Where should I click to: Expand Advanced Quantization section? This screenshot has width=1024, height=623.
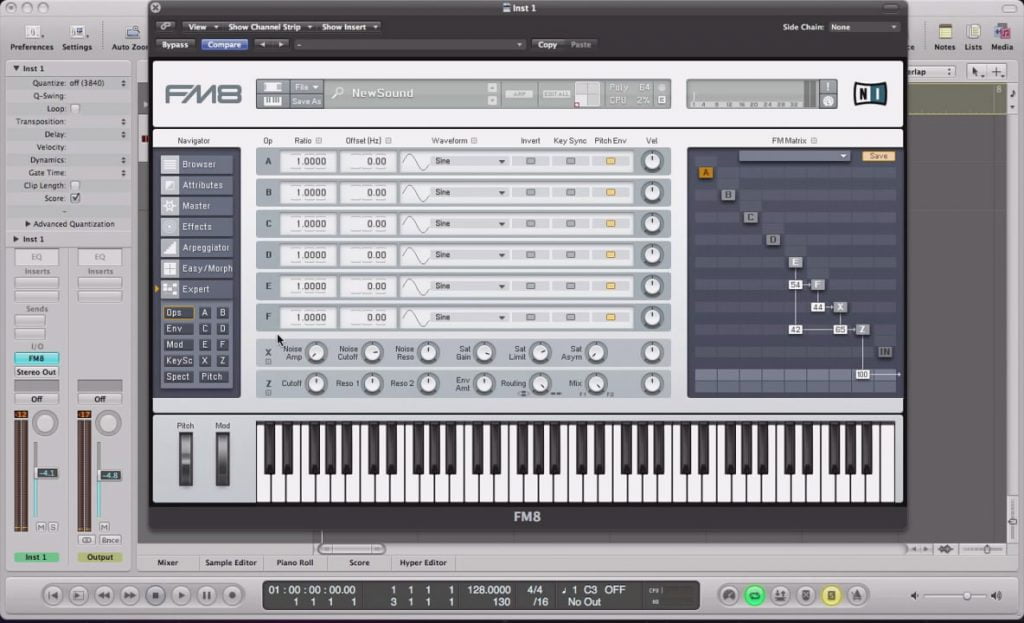tap(69, 224)
